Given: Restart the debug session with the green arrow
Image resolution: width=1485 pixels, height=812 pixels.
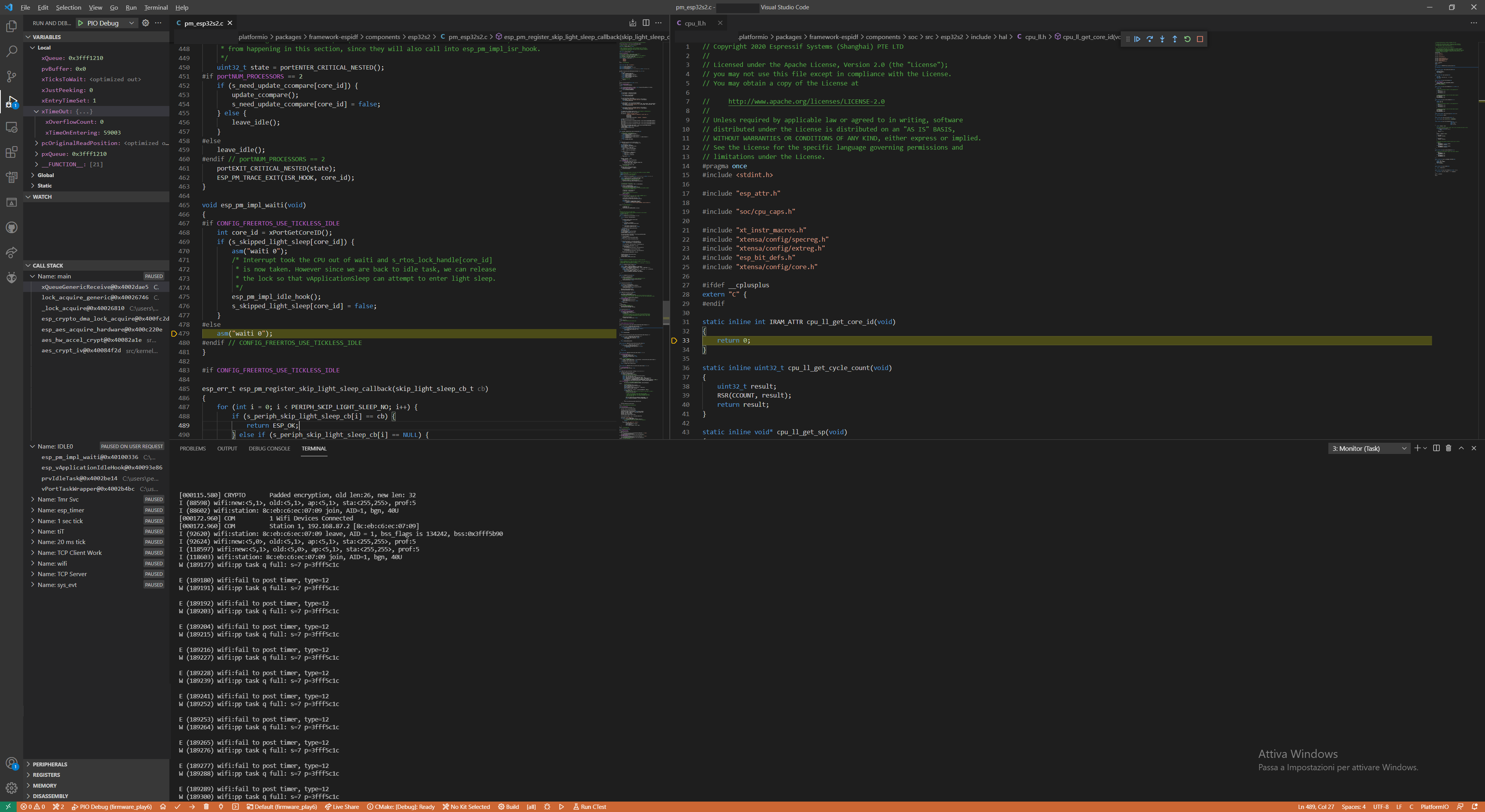Looking at the screenshot, I should [1188, 39].
